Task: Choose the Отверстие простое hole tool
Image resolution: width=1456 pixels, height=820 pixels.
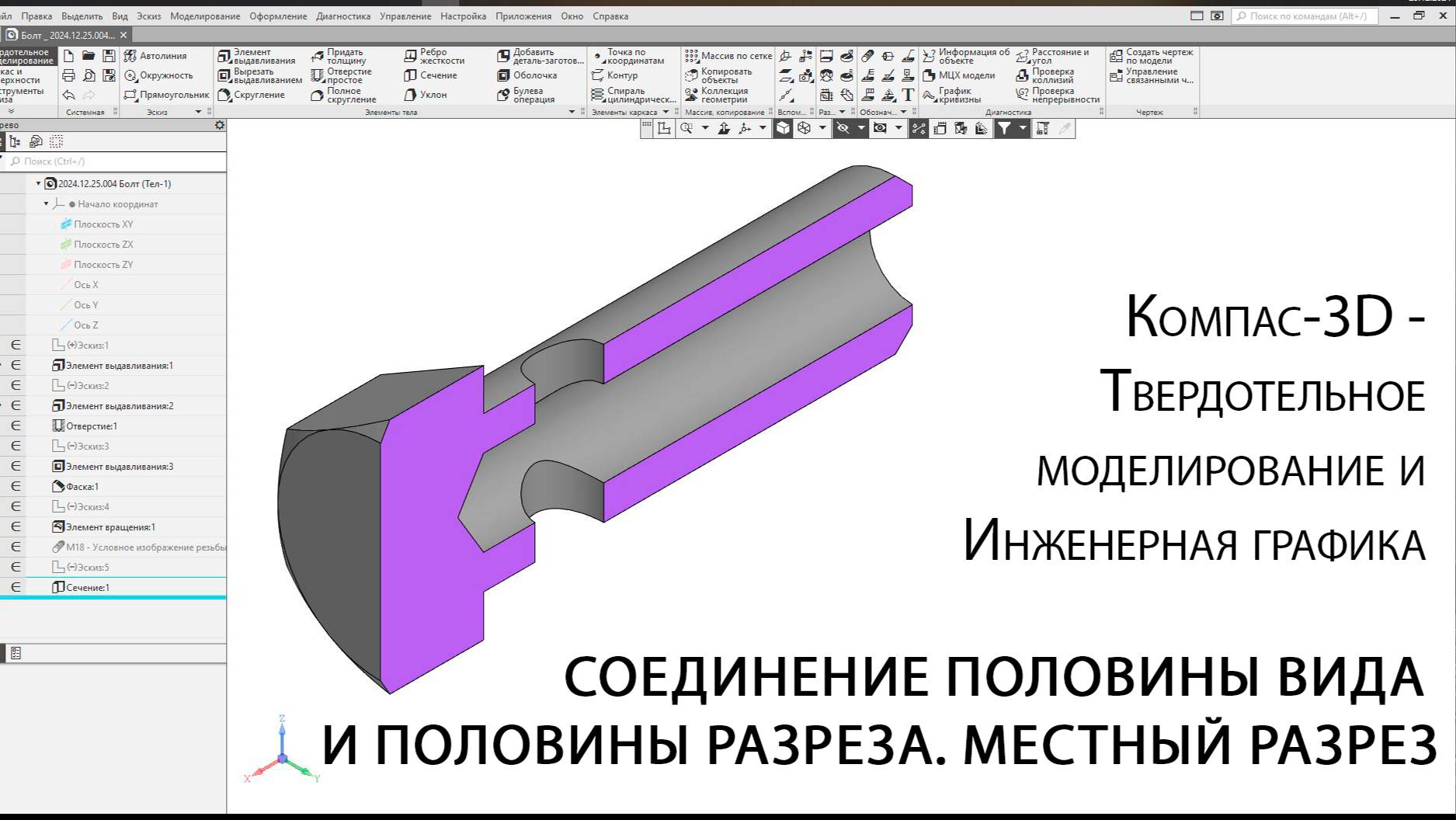Action: (x=342, y=75)
